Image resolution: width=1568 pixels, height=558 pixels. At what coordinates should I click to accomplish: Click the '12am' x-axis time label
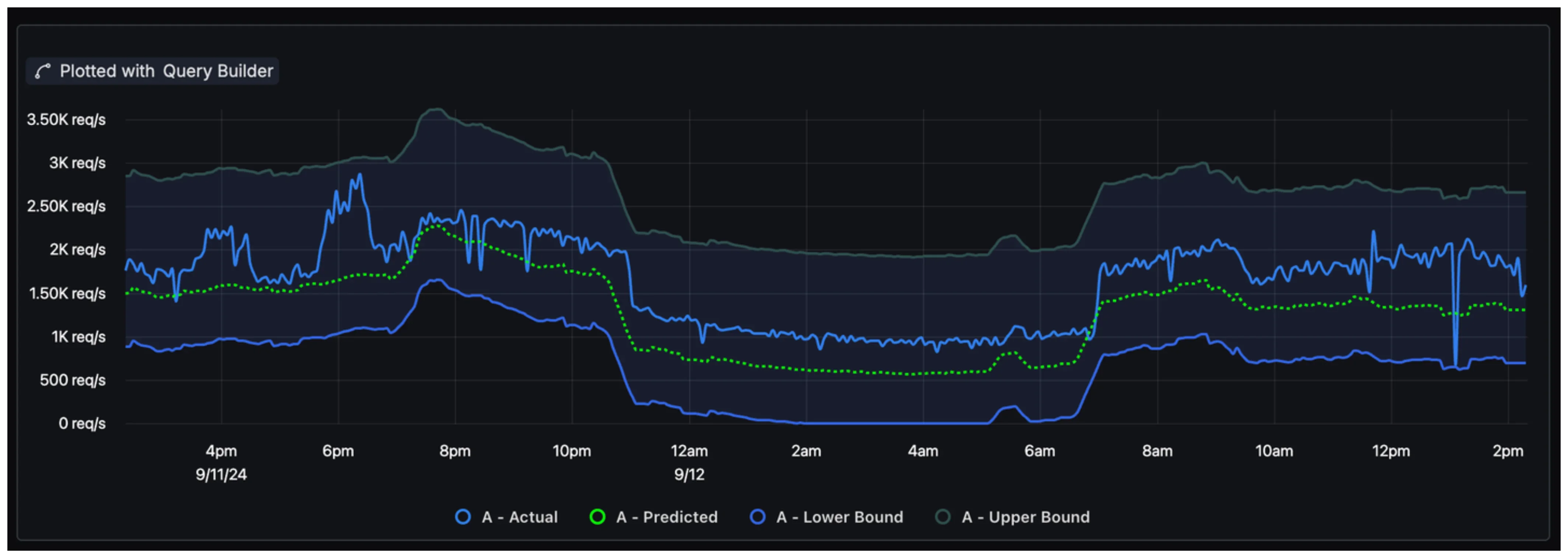click(689, 451)
